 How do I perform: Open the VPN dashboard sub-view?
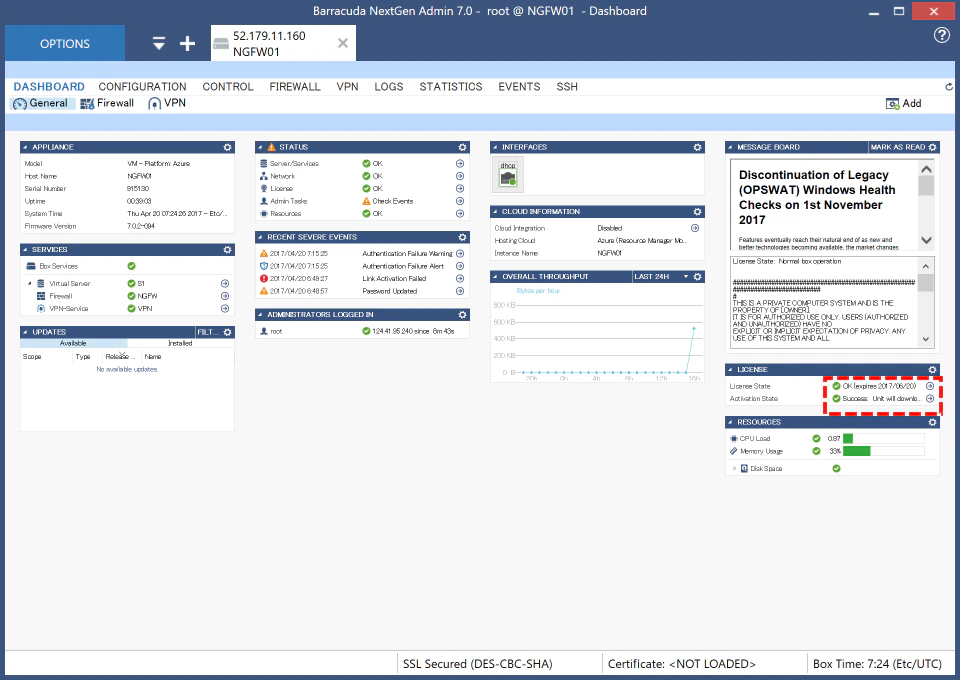[167, 103]
